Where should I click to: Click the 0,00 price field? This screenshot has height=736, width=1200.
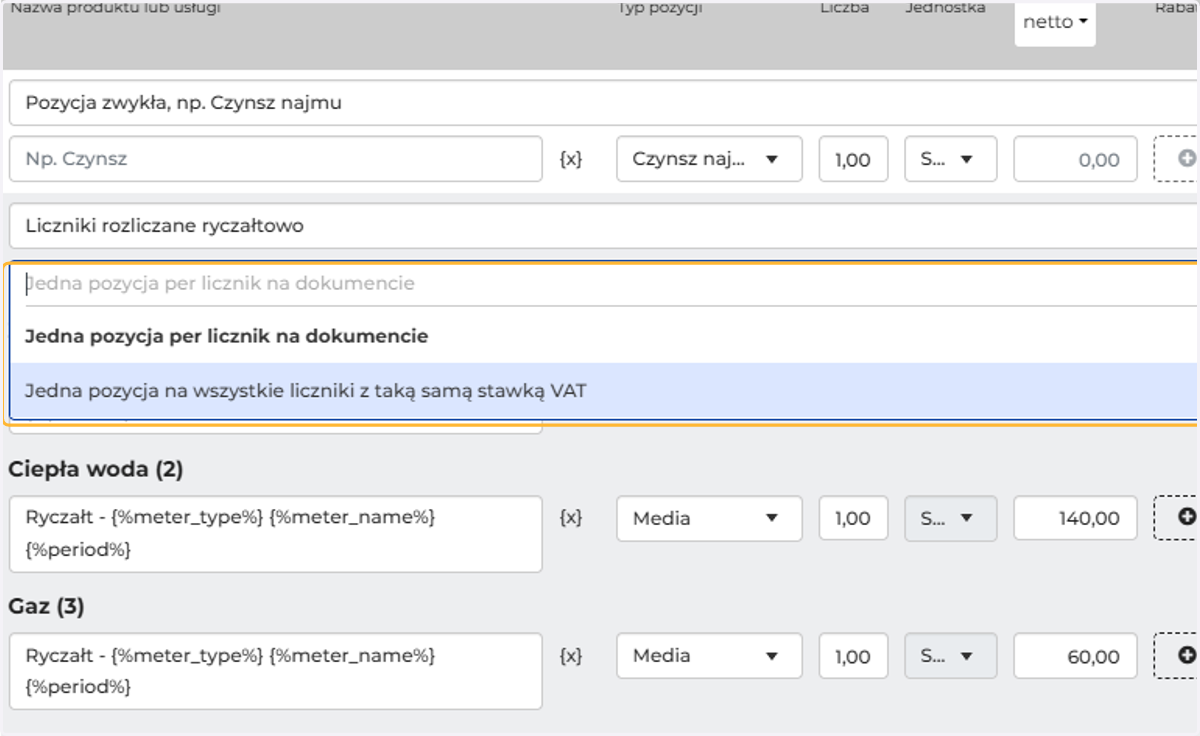click(x=1075, y=159)
